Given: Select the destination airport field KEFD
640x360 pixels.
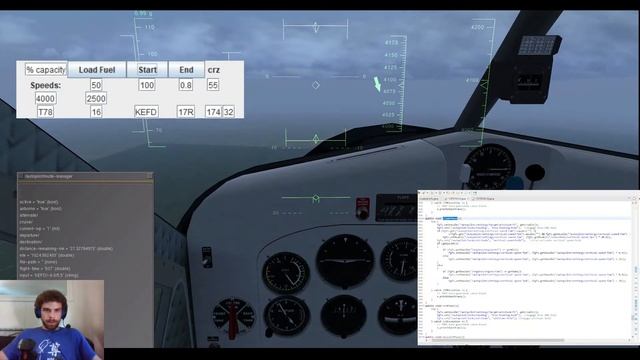Looking at the screenshot, I should click(x=146, y=112).
